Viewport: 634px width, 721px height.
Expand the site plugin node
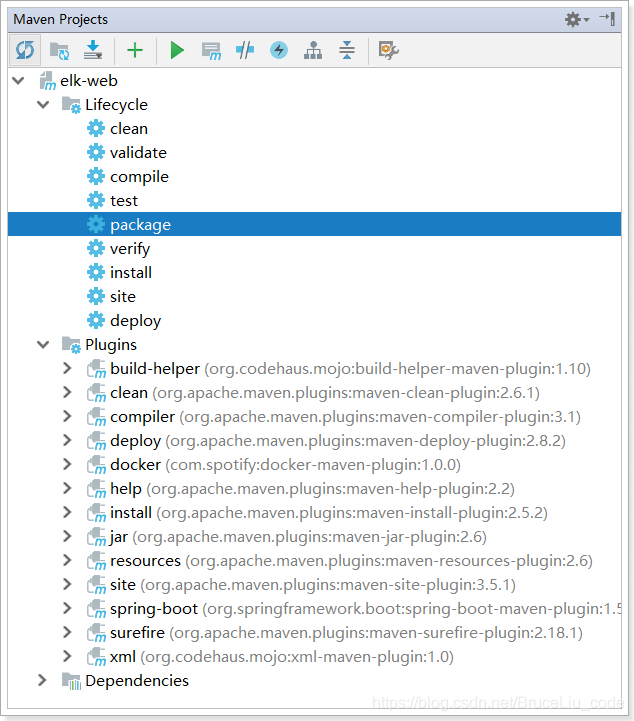[67, 584]
